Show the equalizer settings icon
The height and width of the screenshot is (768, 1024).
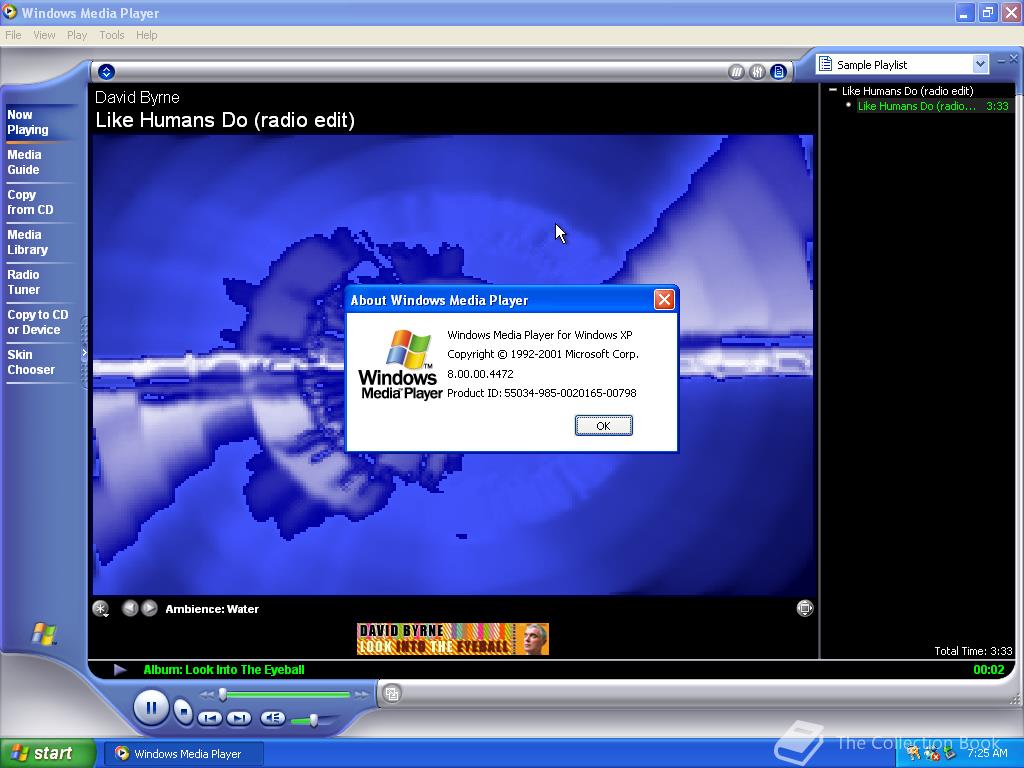click(x=757, y=72)
